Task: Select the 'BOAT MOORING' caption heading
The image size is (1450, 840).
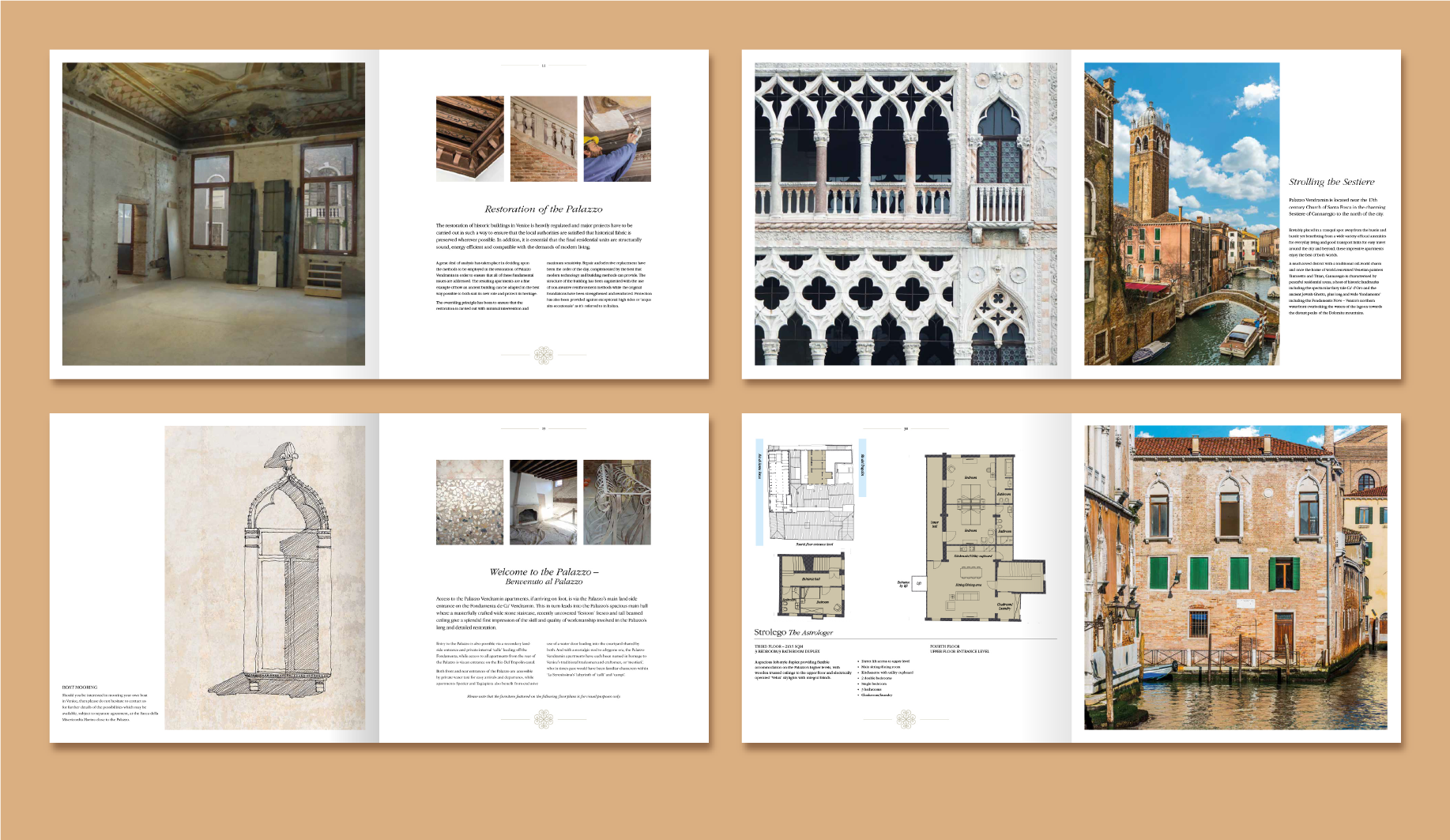Action: (x=80, y=687)
